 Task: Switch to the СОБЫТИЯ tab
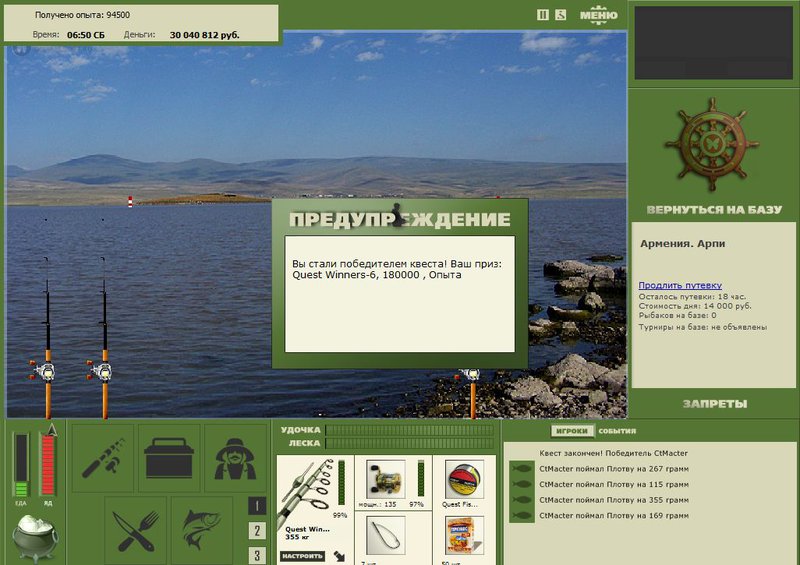[x=617, y=431]
